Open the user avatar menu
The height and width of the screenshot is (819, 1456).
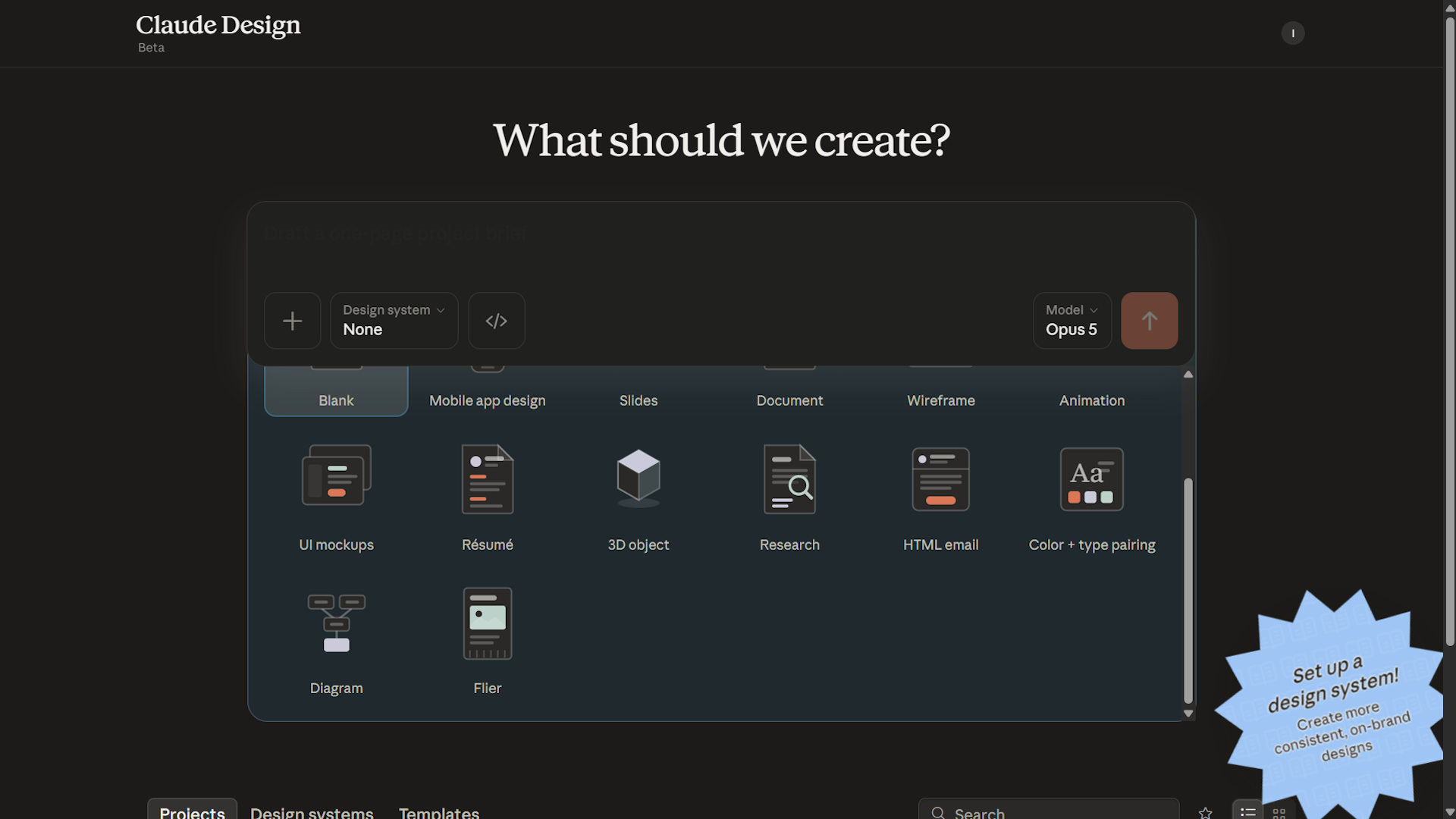[x=1293, y=33]
